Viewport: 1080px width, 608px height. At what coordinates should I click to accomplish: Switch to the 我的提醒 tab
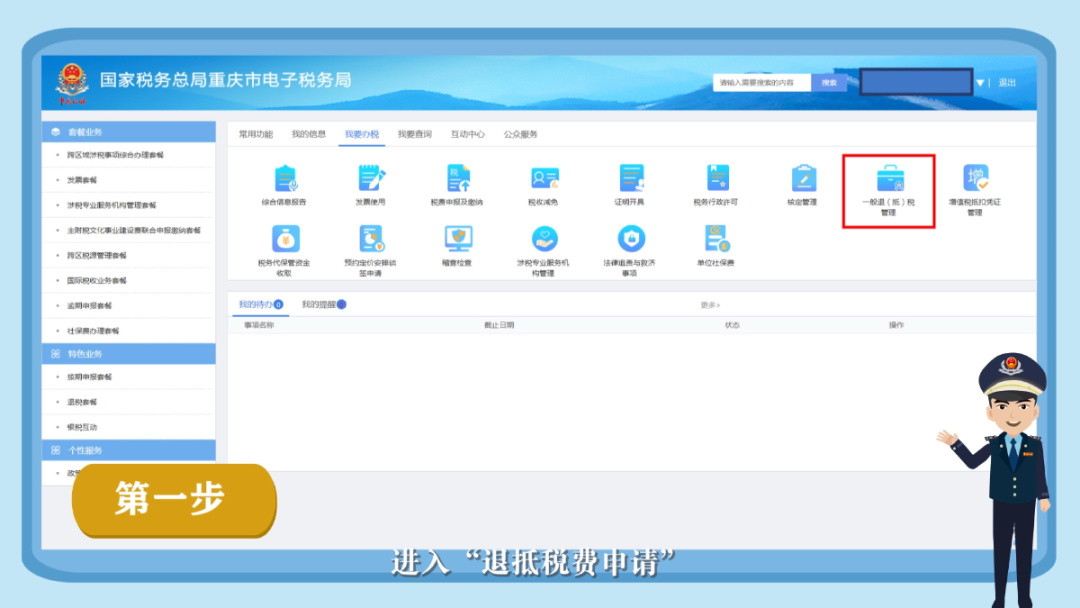pos(323,305)
